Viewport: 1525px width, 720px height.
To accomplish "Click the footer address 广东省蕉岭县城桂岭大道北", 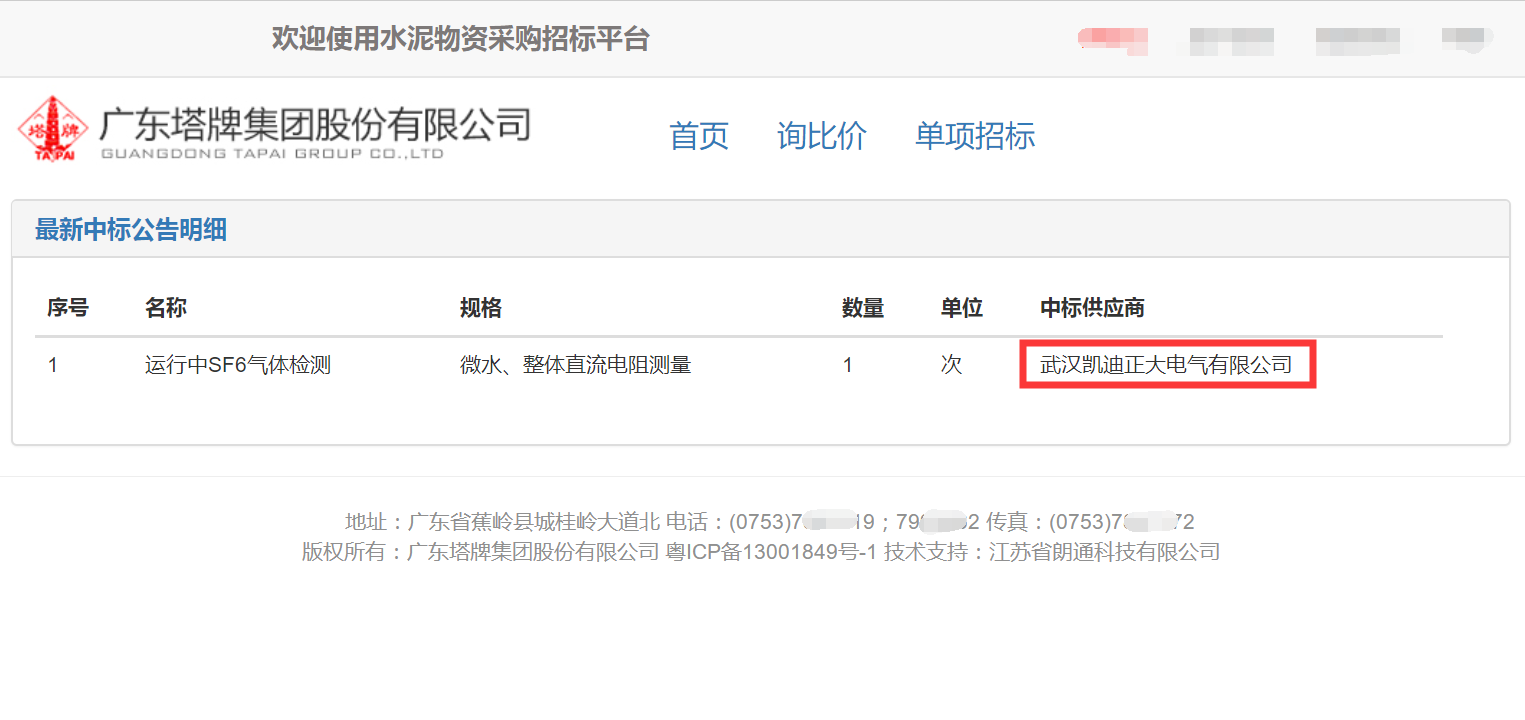I will coord(534,522).
